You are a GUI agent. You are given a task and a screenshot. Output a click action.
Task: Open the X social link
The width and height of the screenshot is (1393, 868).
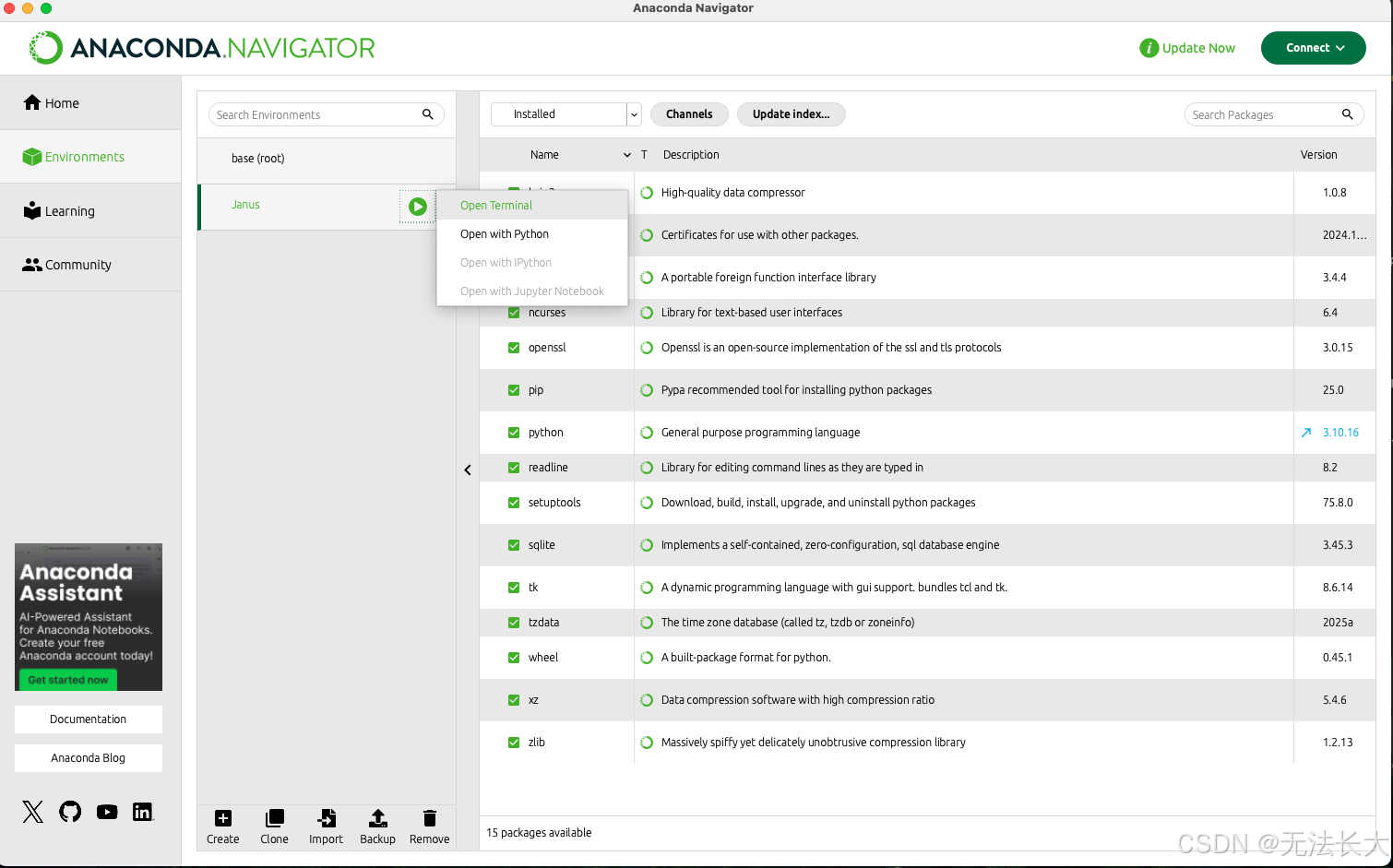pos(33,812)
